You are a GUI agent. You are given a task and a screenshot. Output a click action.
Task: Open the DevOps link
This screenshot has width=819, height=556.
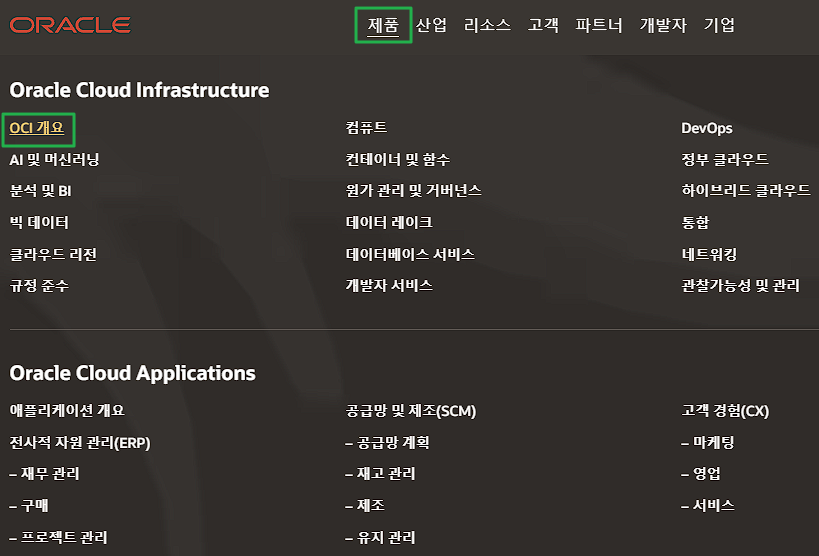[x=707, y=128]
